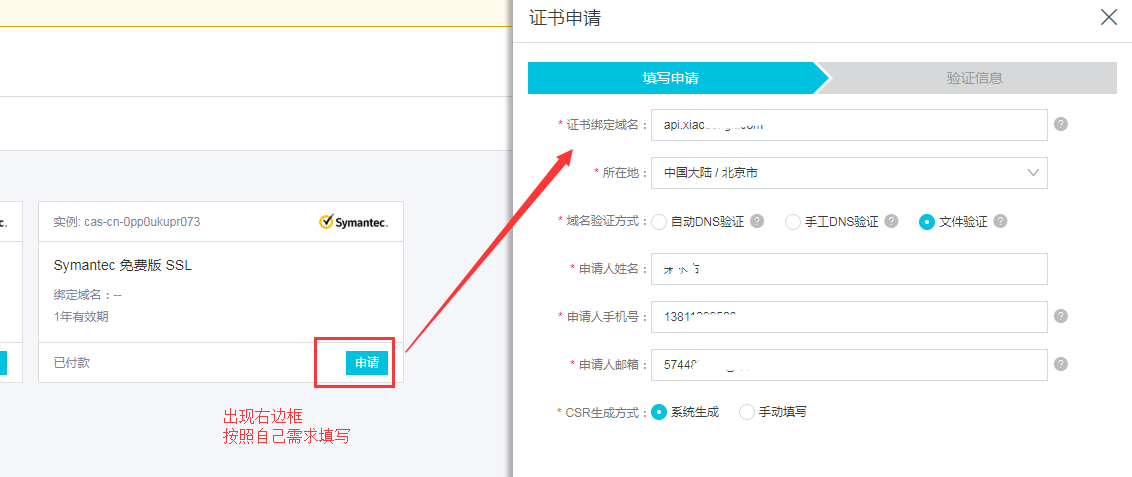Click help icon beside 申请人邮箱 field
1132x477 pixels.
tap(1061, 364)
